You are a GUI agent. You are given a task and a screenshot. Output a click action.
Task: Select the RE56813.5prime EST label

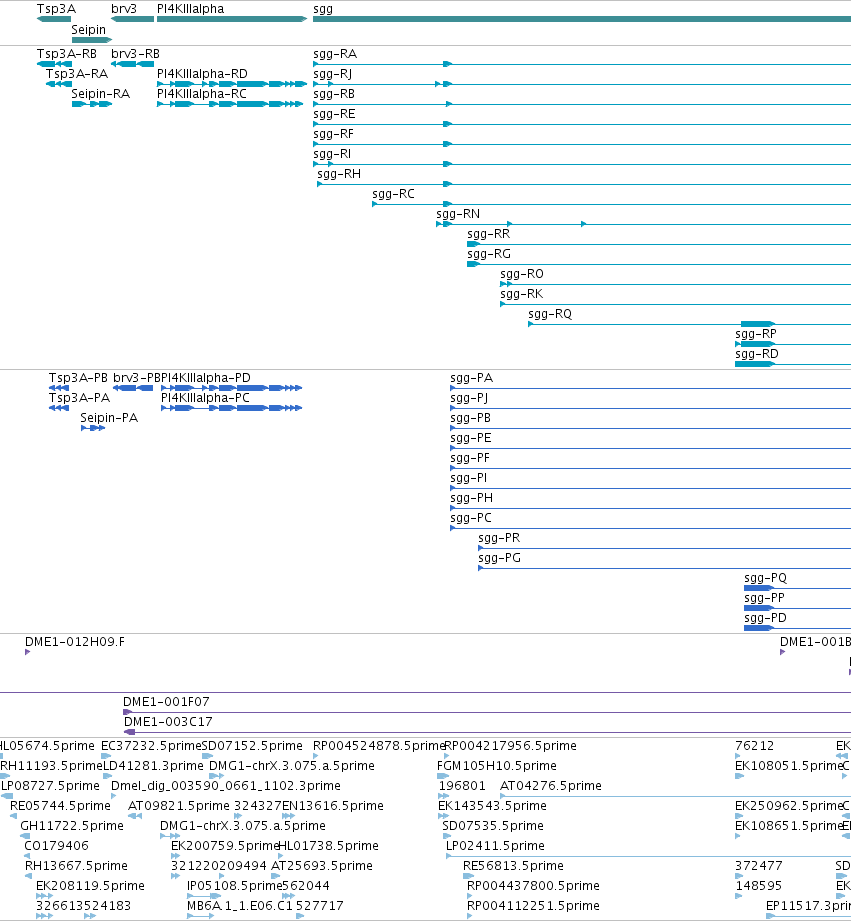[513, 865]
